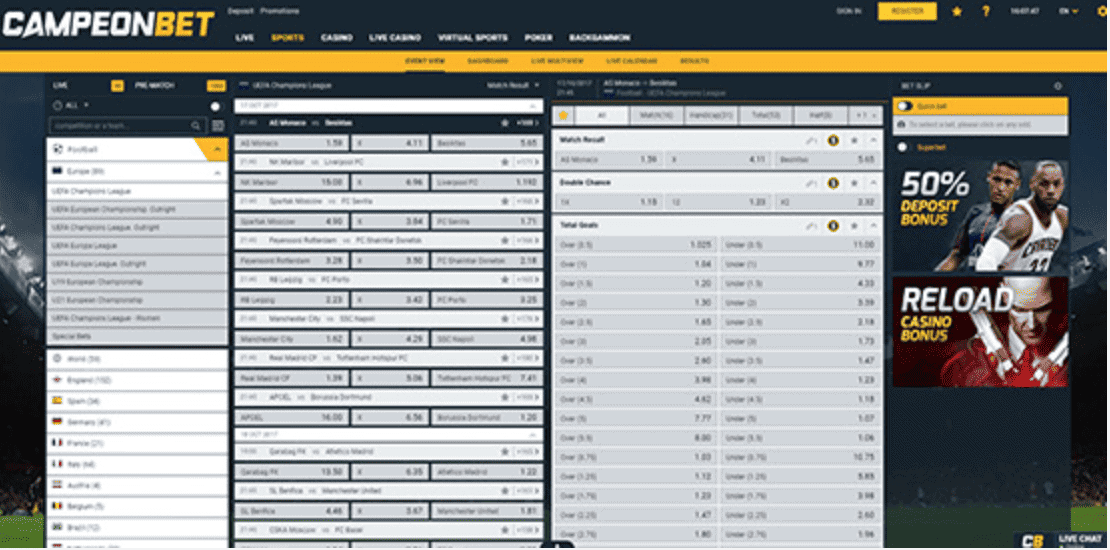Select the UEFA Europa League competition

tap(137, 246)
